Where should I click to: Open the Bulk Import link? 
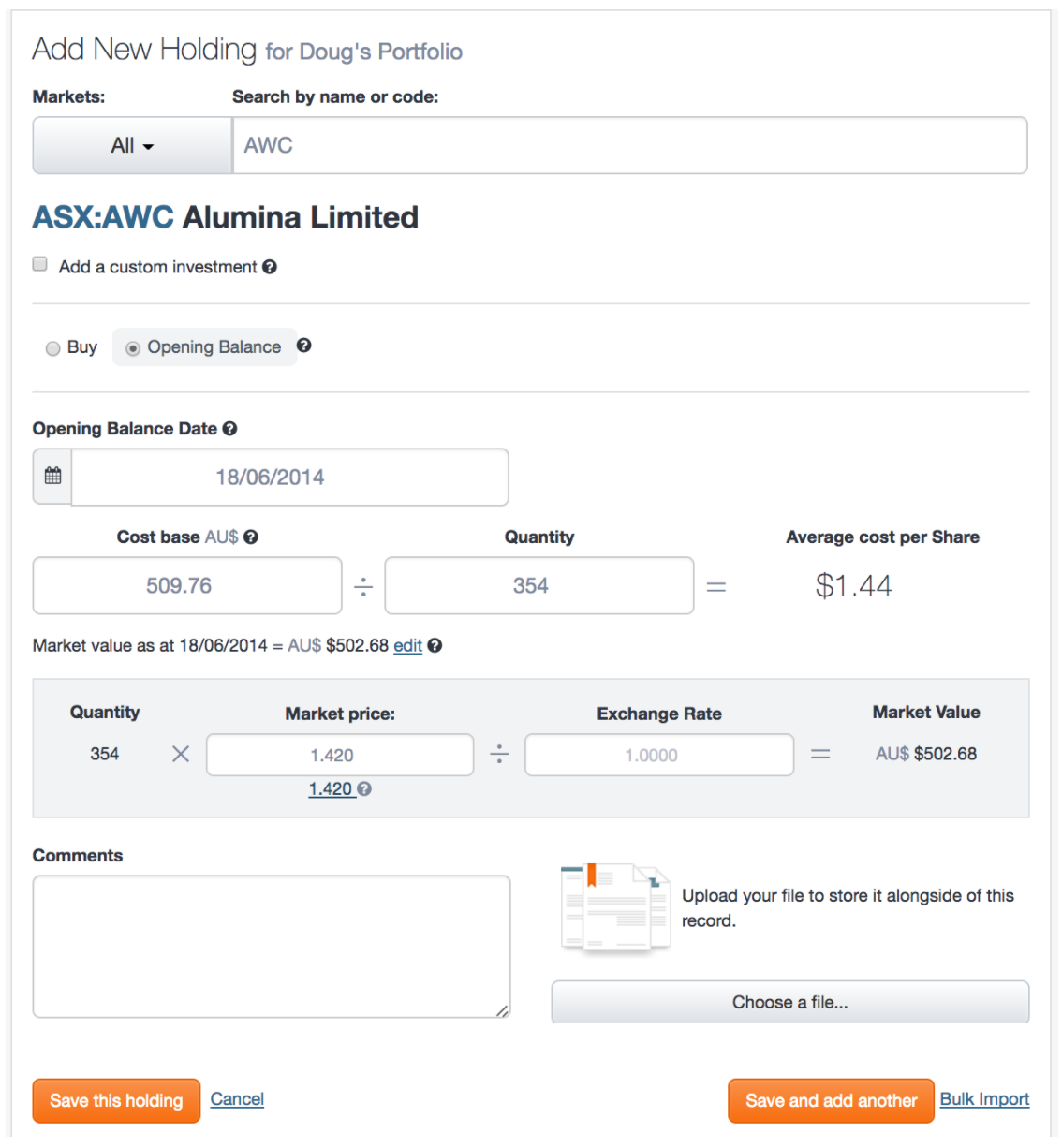pyautogui.click(x=984, y=1098)
